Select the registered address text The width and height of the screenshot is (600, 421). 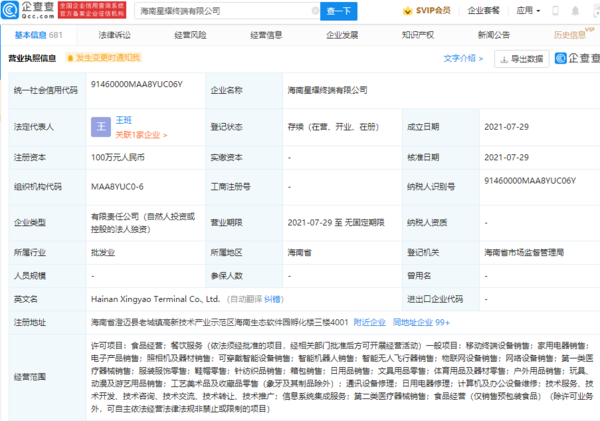point(220,322)
